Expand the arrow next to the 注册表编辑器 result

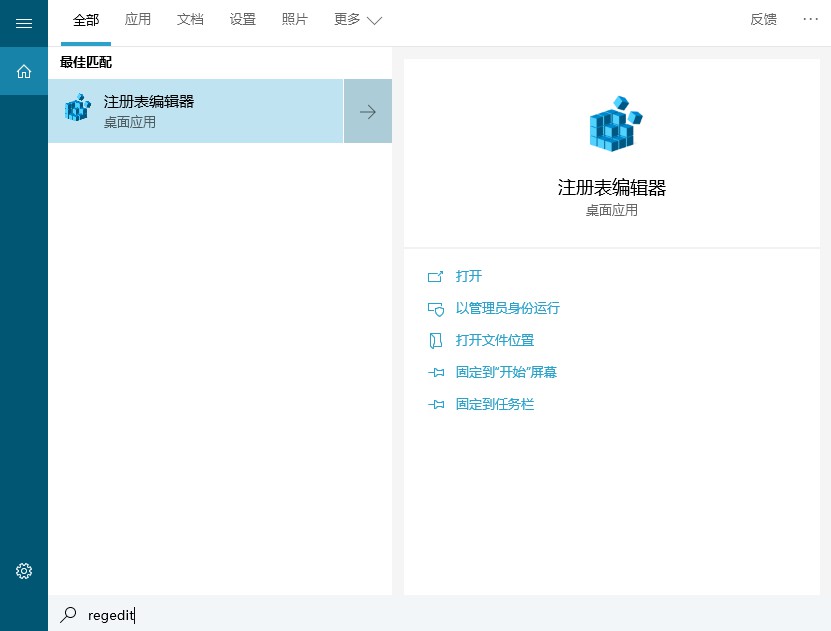(x=368, y=111)
